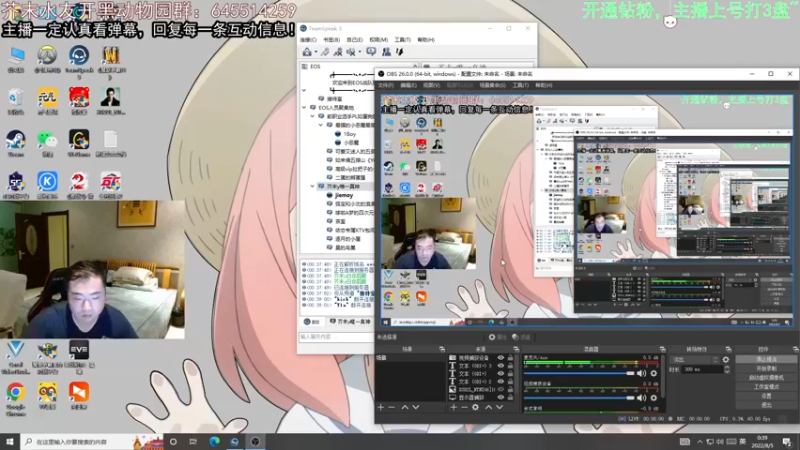Collapse the 芥末y唯一真神 channel tree

click(313, 186)
